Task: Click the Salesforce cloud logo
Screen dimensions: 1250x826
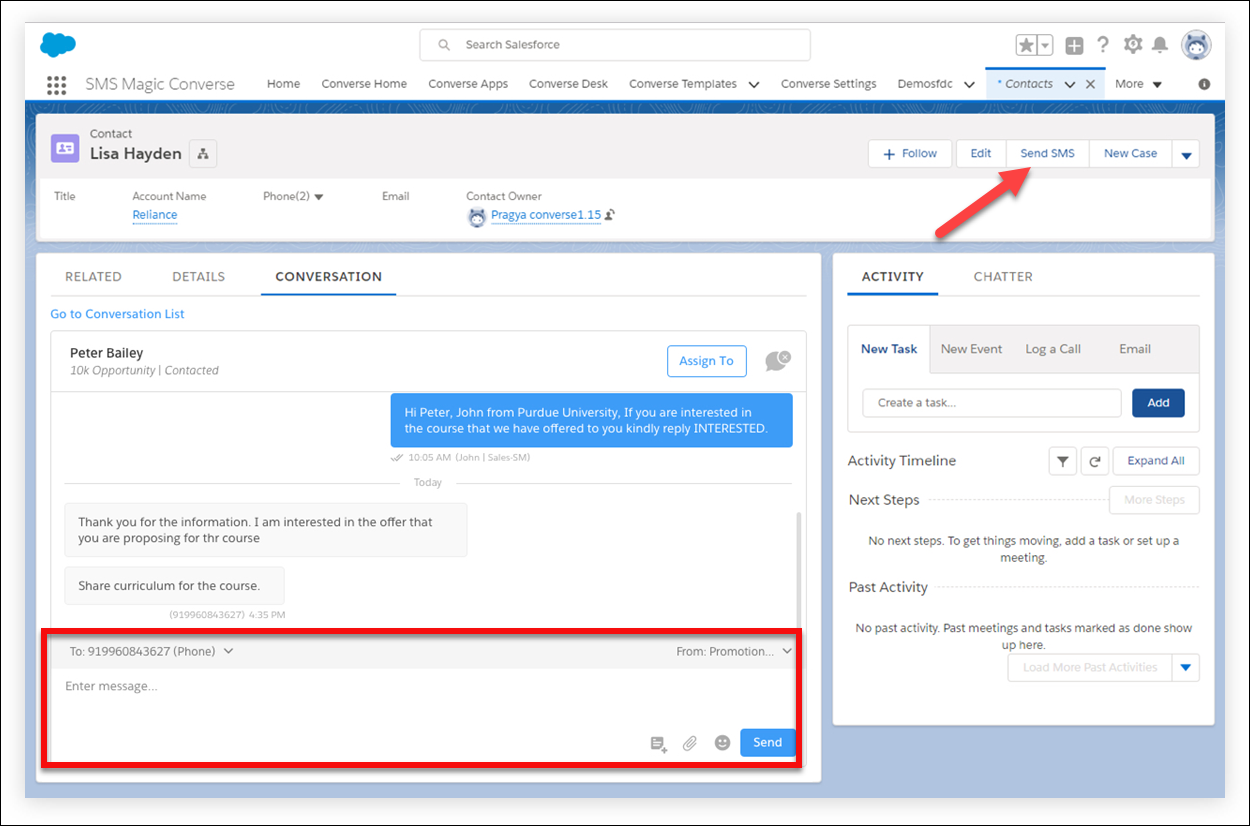Action: [58, 44]
